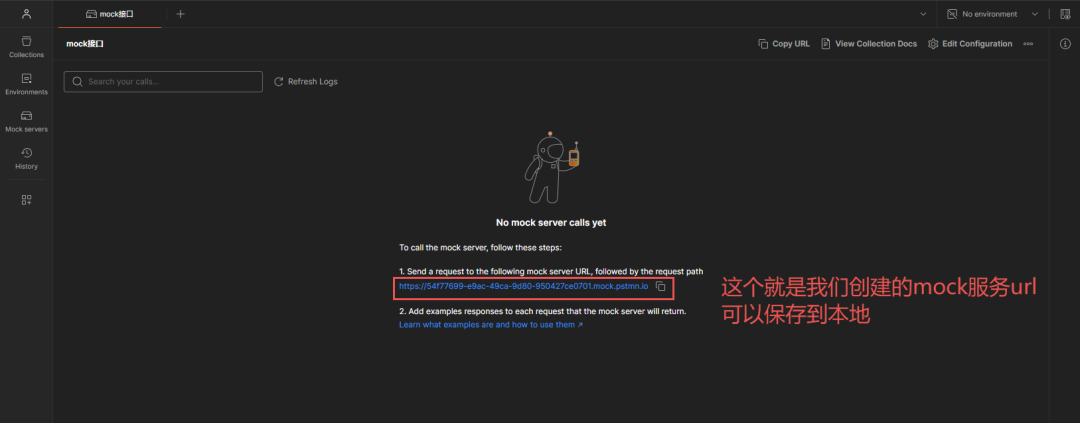Open a new tab with plus icon
Viewport: 1080px width, 423px height.
180,14
